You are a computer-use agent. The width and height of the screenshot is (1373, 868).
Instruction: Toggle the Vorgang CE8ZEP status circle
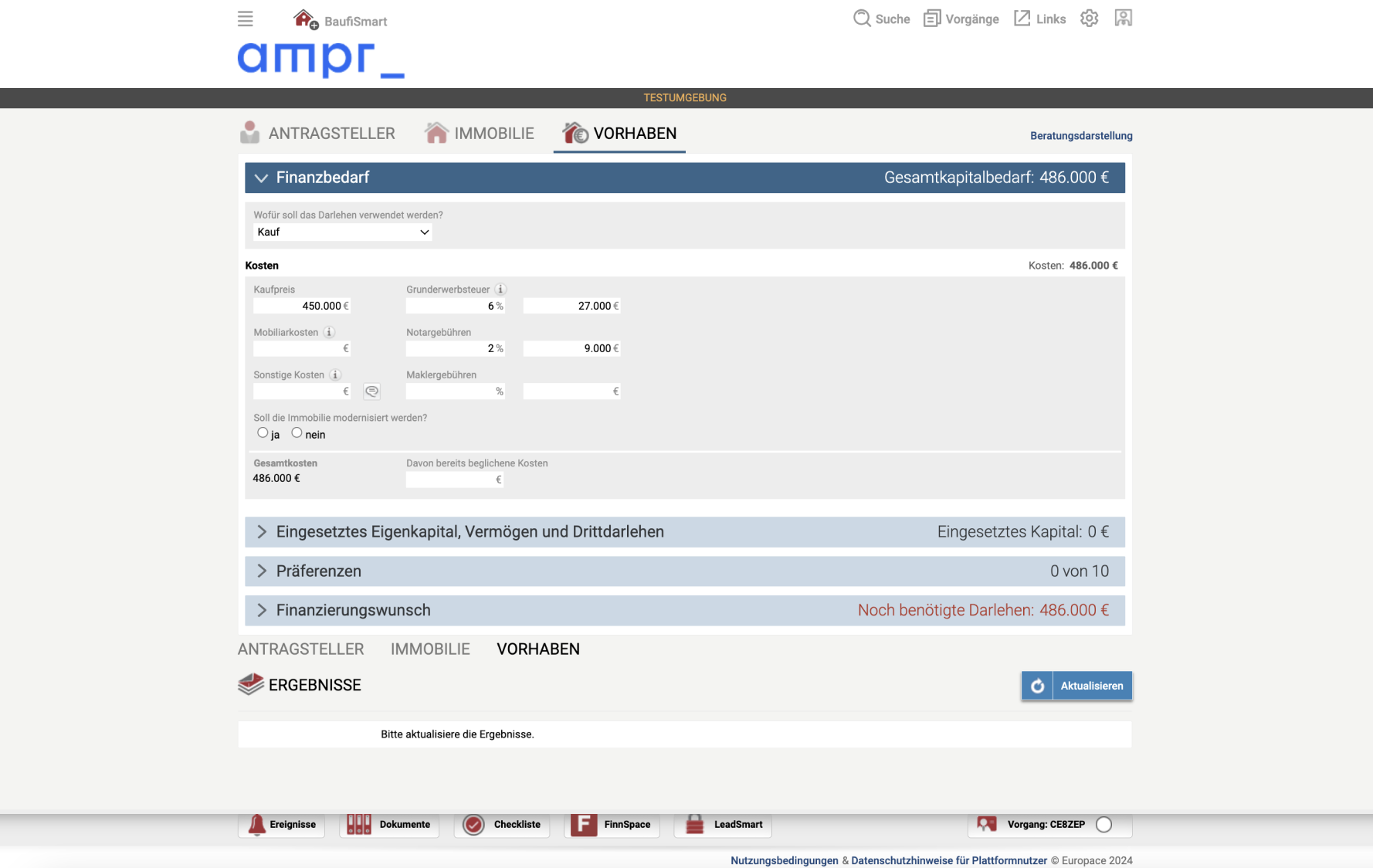1103,825
